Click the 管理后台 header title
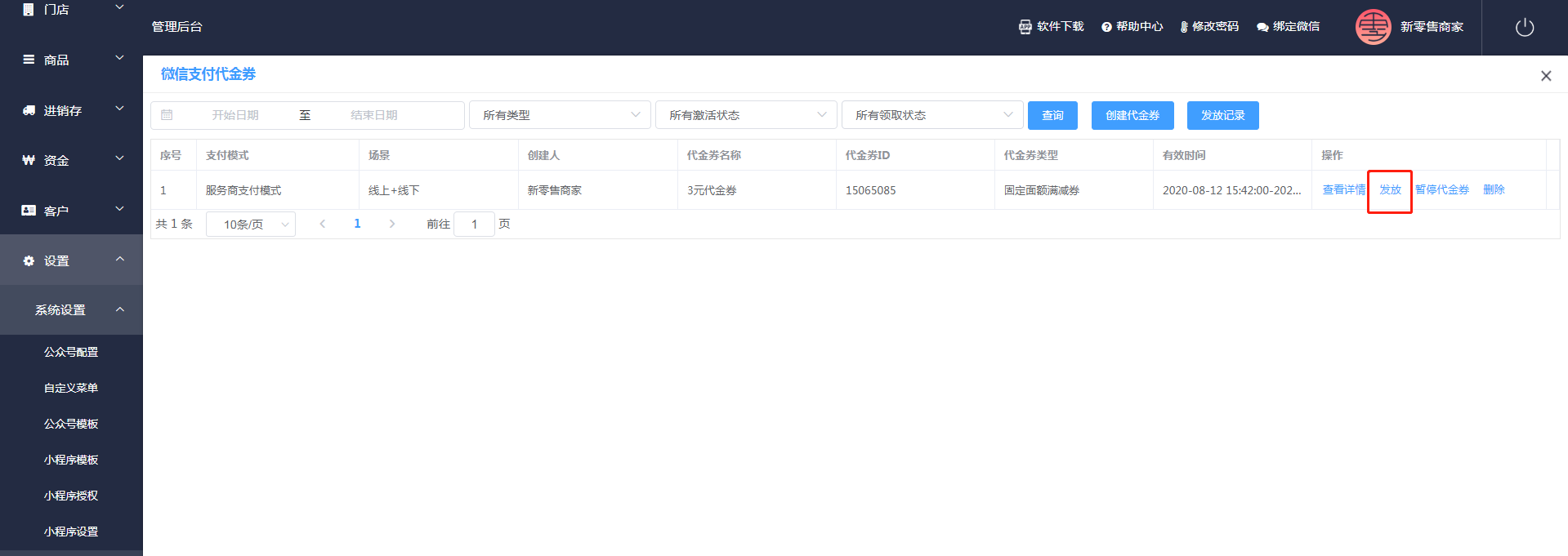Viewport: 1568px width, 556px height. coord(177,27)
